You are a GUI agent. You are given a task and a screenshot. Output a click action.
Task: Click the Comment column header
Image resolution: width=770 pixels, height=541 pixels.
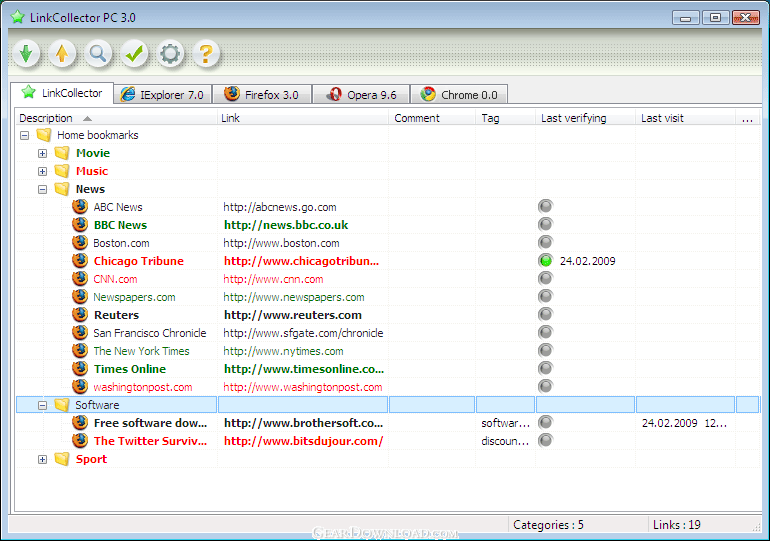432,118
